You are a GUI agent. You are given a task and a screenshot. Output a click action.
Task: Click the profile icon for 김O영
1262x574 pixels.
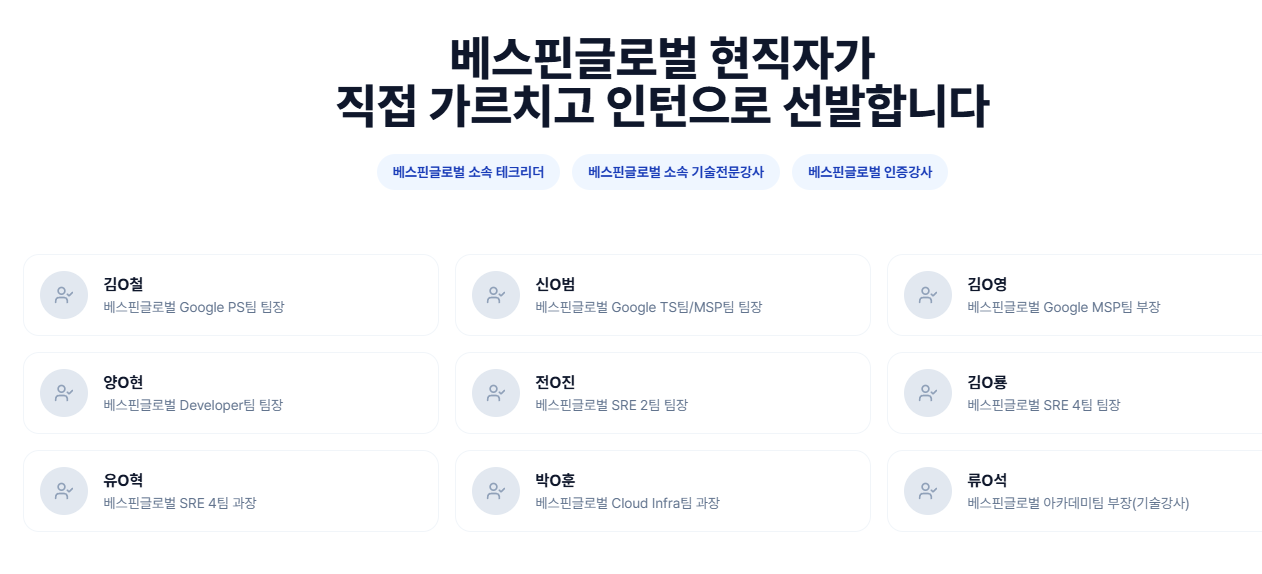tap(928, 295)
